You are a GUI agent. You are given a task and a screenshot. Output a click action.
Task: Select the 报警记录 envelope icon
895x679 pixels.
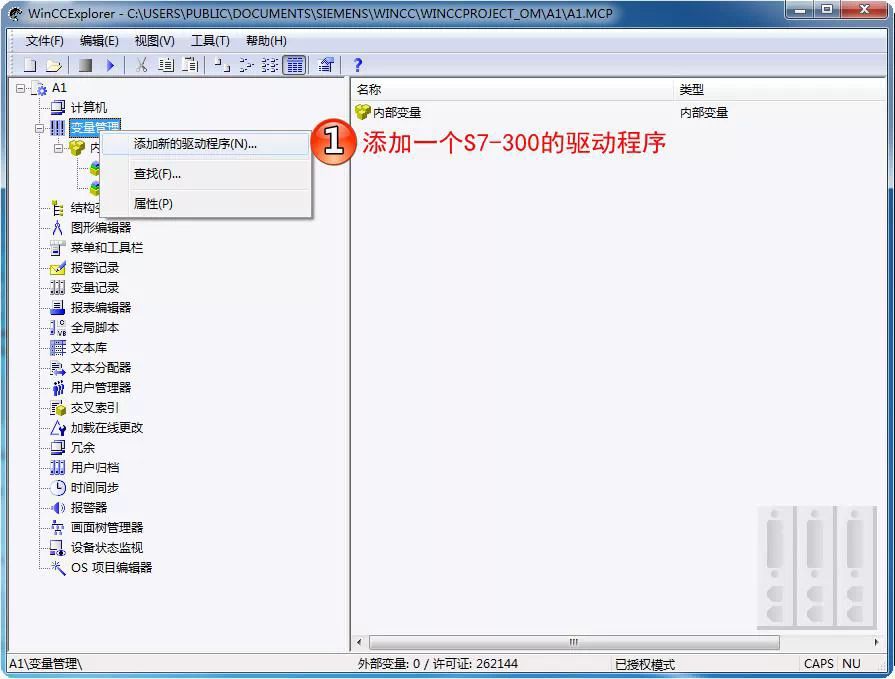(x=58, y=268)
